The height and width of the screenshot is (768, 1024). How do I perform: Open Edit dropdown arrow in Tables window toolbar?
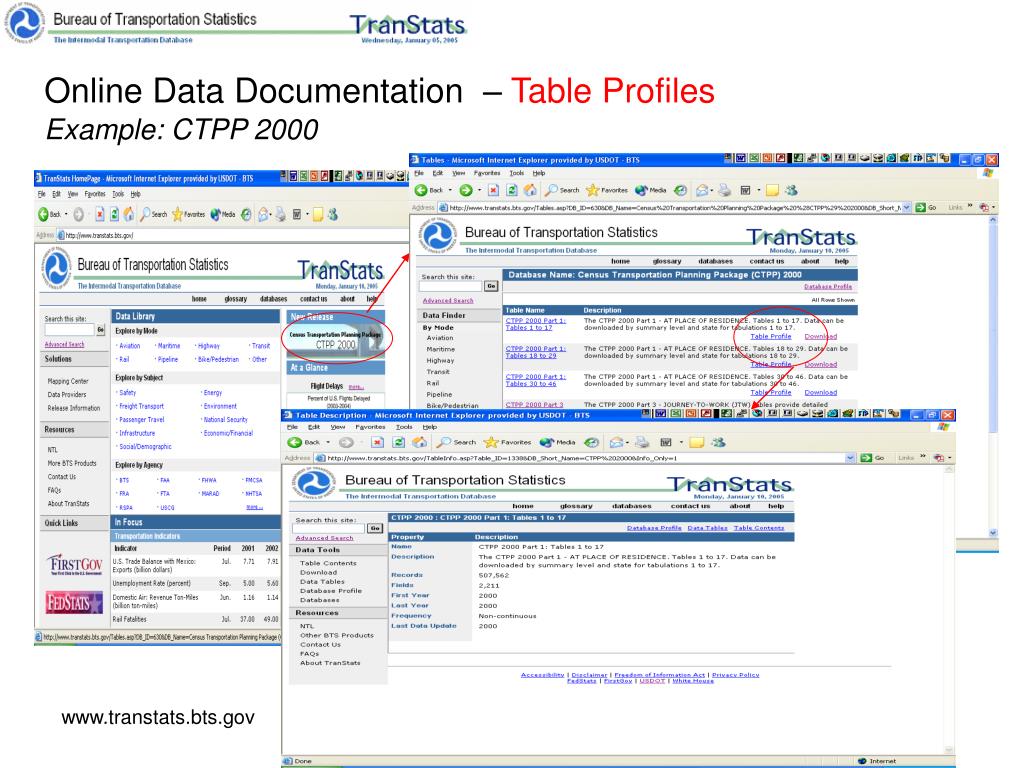(758, 191)
